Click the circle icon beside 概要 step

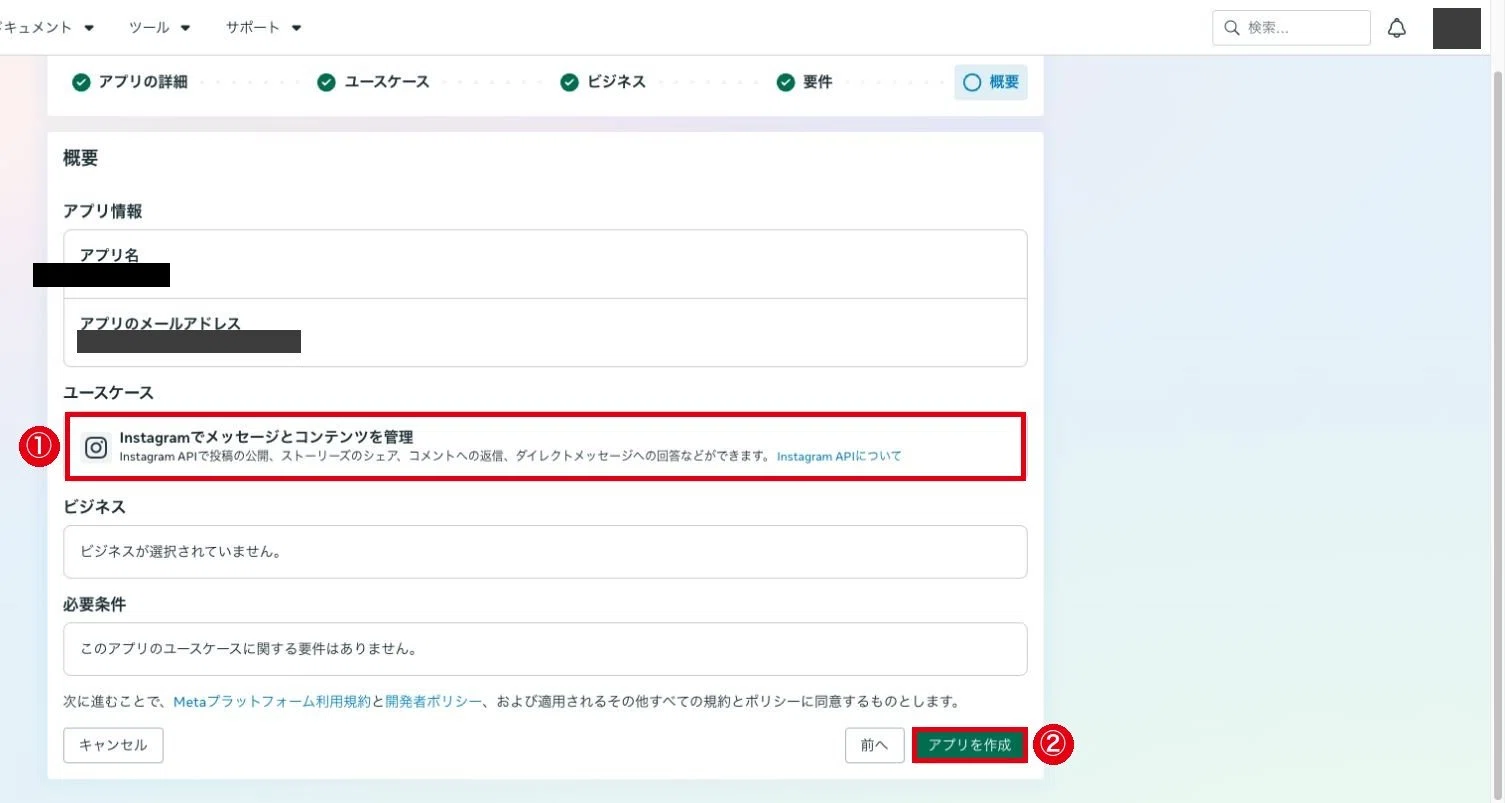tap(972, 83)
